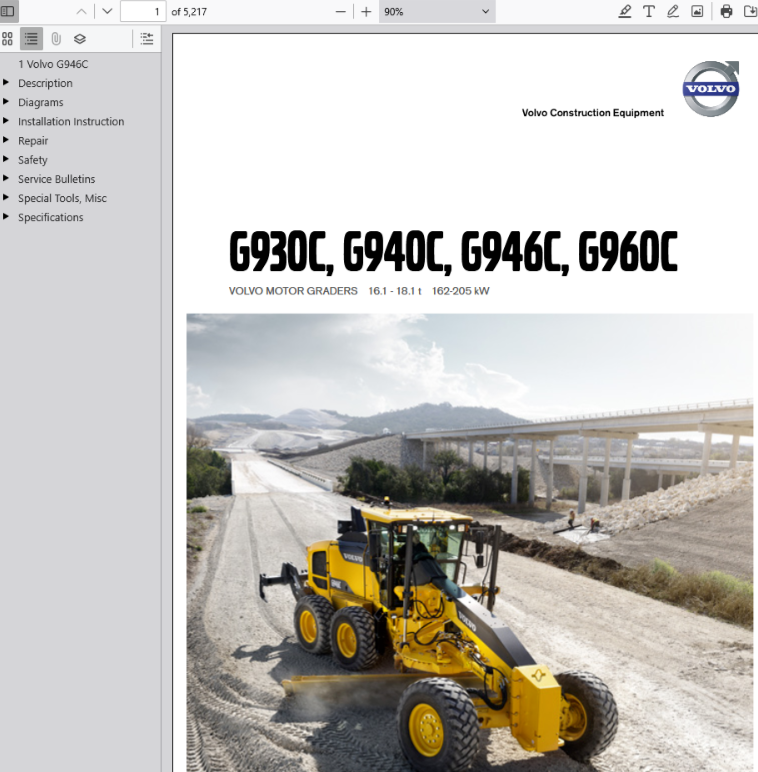Save or download the document
The image size is (758, 772).
pos(750,12)
